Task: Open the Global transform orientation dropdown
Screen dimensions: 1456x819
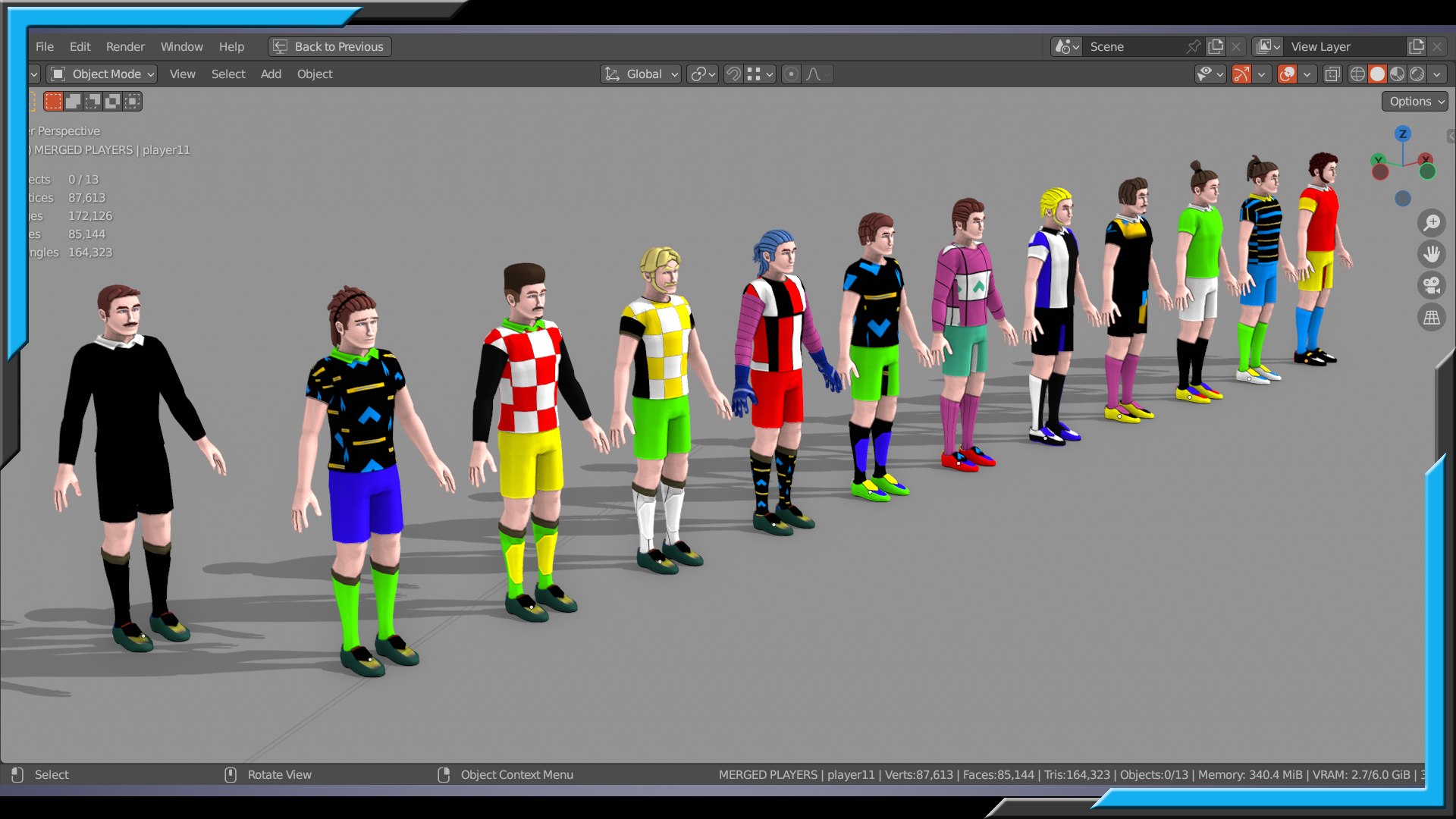Action: [x=641, y=74]
